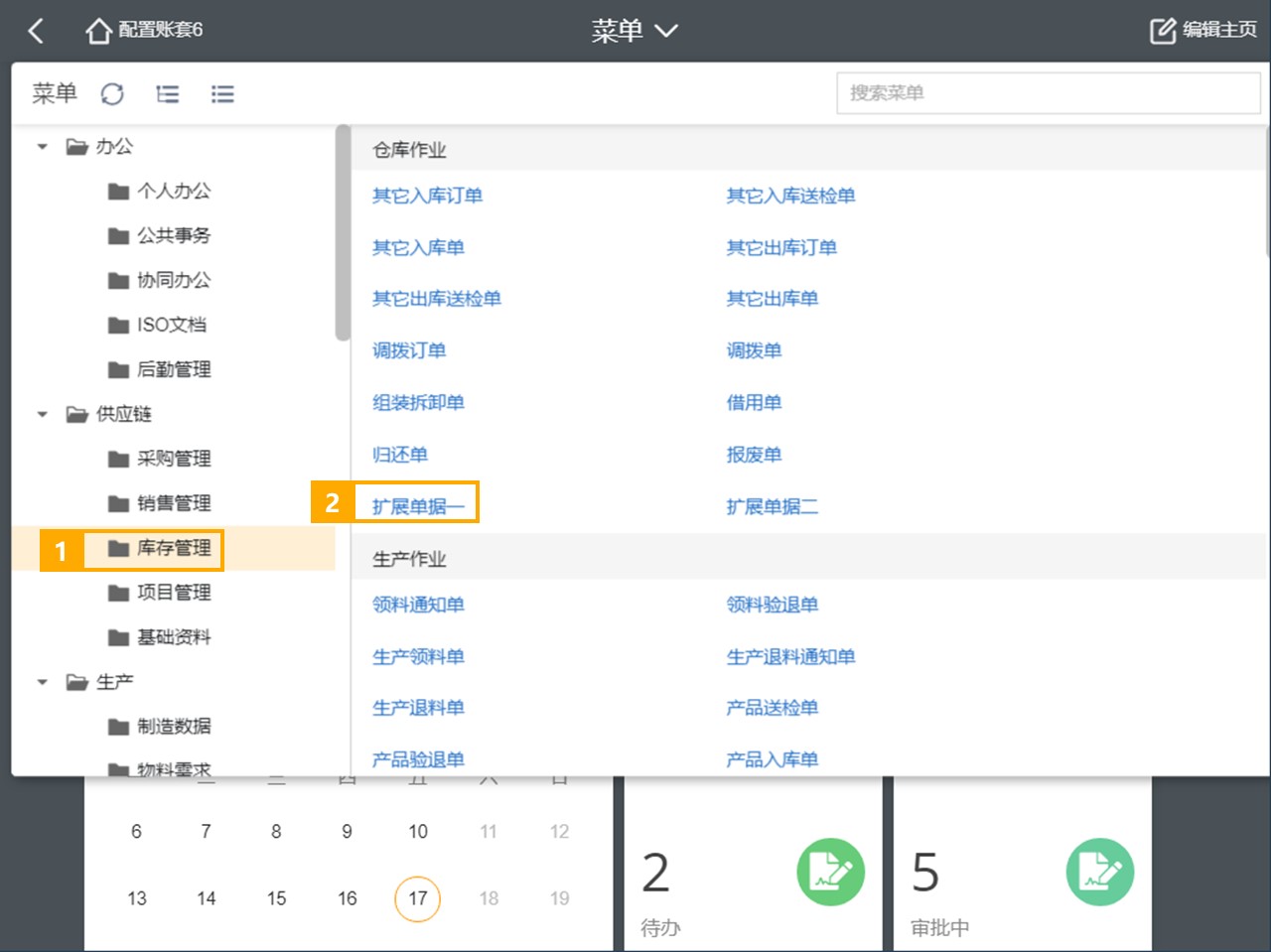Screen dimensions: 1271x952
Task: Select calendar day 10
Action: tap(418, 832)
